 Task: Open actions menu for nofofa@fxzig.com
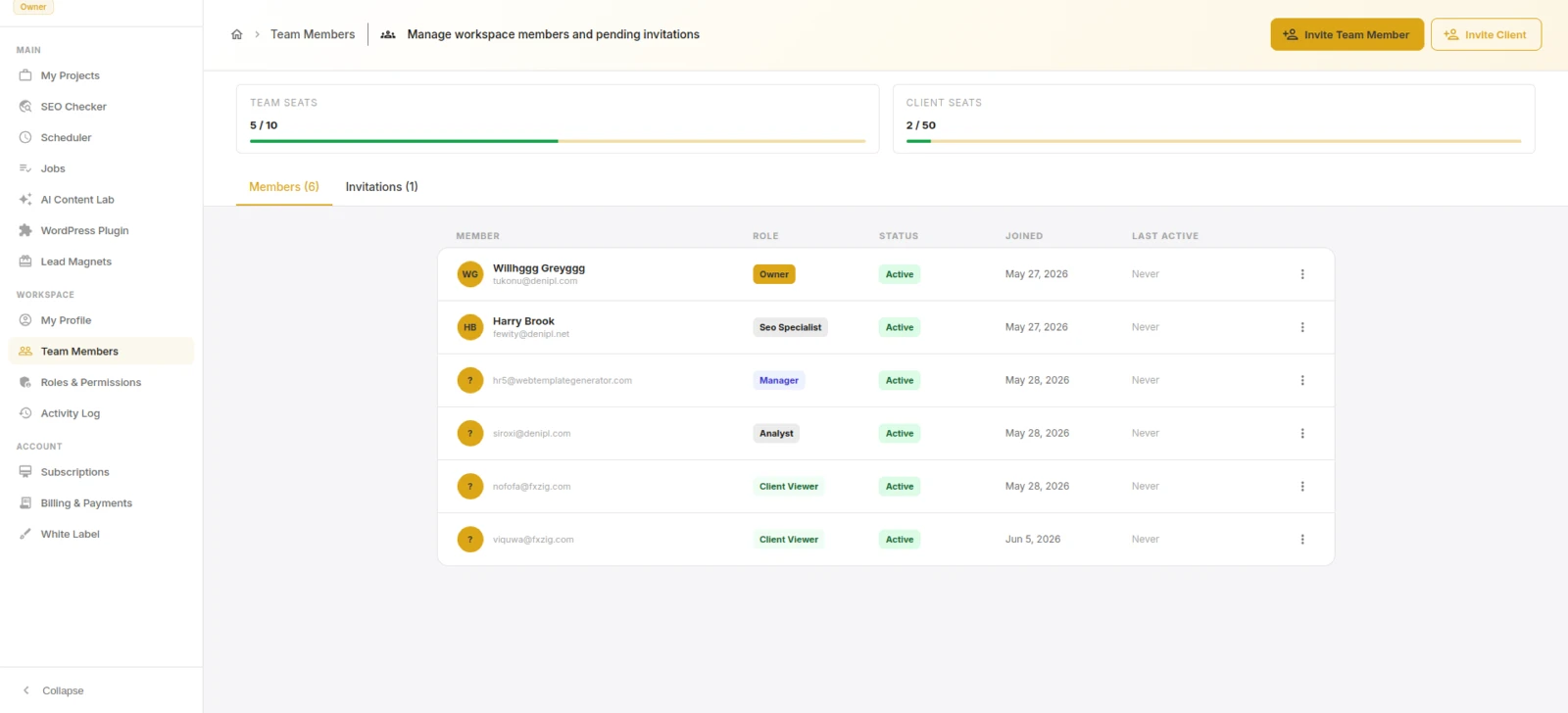1302,486
